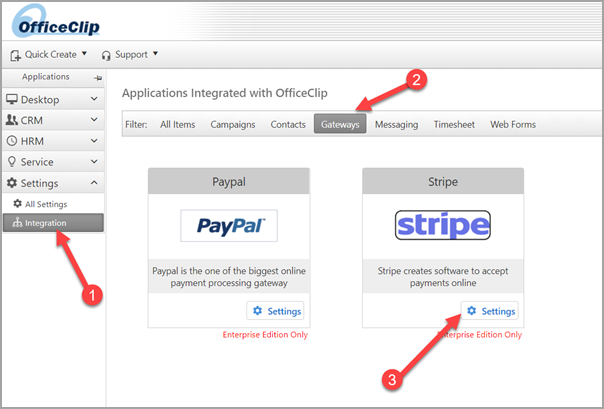Click the Service lightbulb icon

(12, 162)
